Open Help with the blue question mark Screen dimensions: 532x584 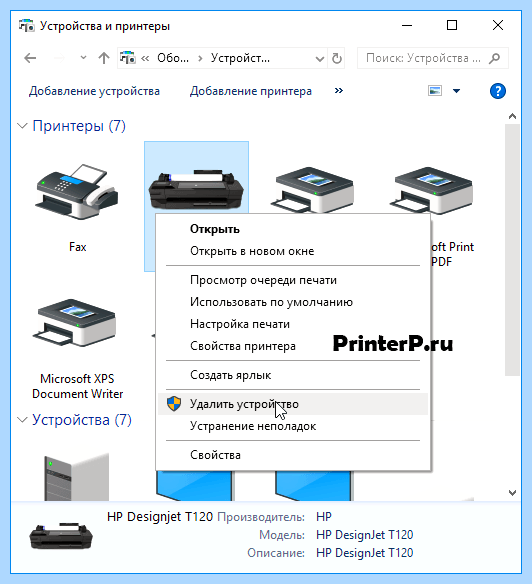[x=498, y=91]
